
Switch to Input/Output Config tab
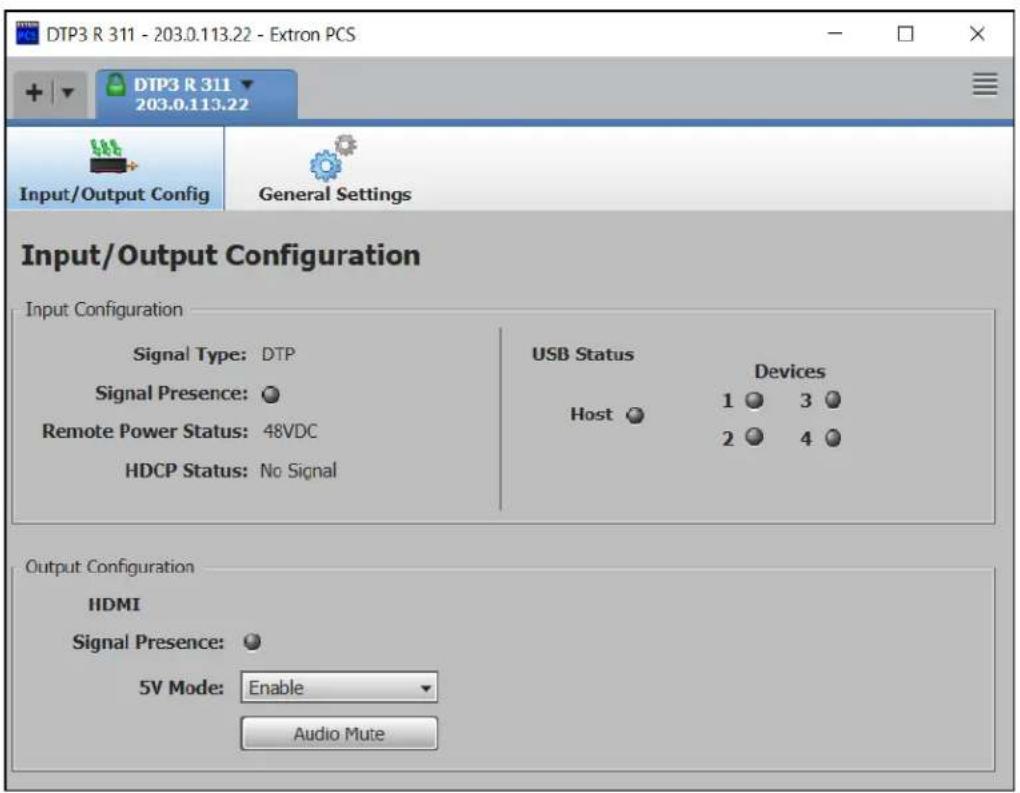click(x=114, y=169)
